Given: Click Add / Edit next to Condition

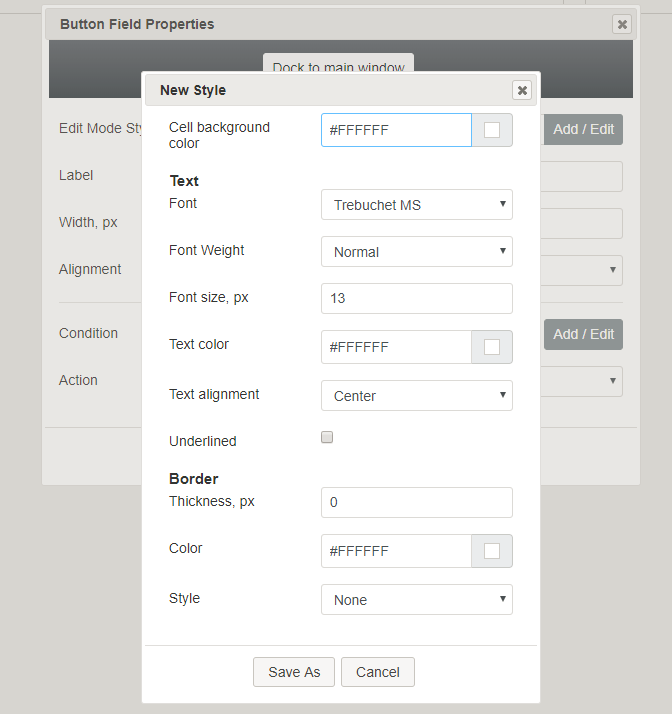Looking at the screenshot, I should coord(584,334).
